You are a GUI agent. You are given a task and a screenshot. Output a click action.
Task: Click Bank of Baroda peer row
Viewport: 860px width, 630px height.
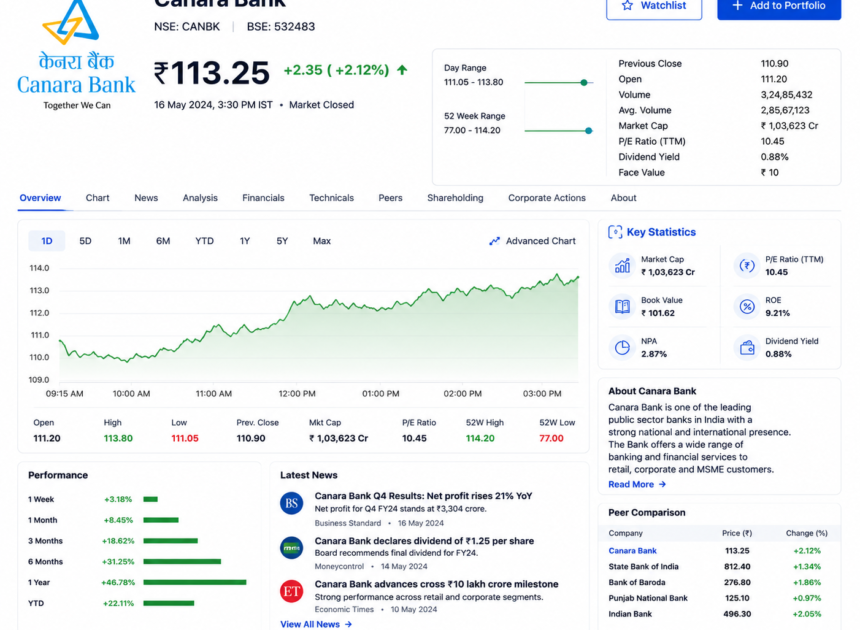719,582
